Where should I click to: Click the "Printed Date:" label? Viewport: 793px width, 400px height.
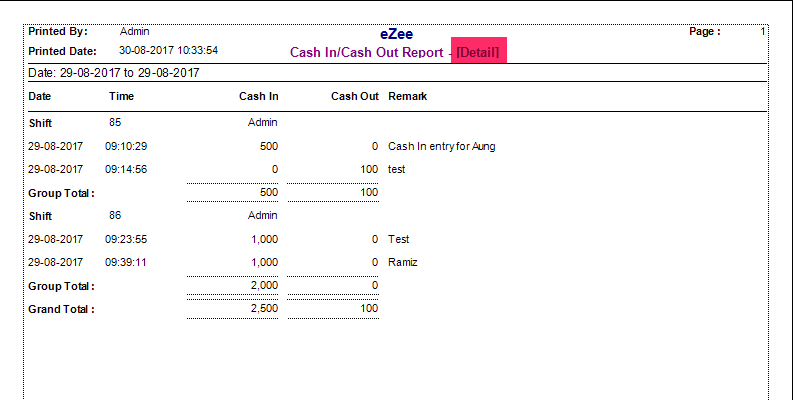[x=62, y=51]
